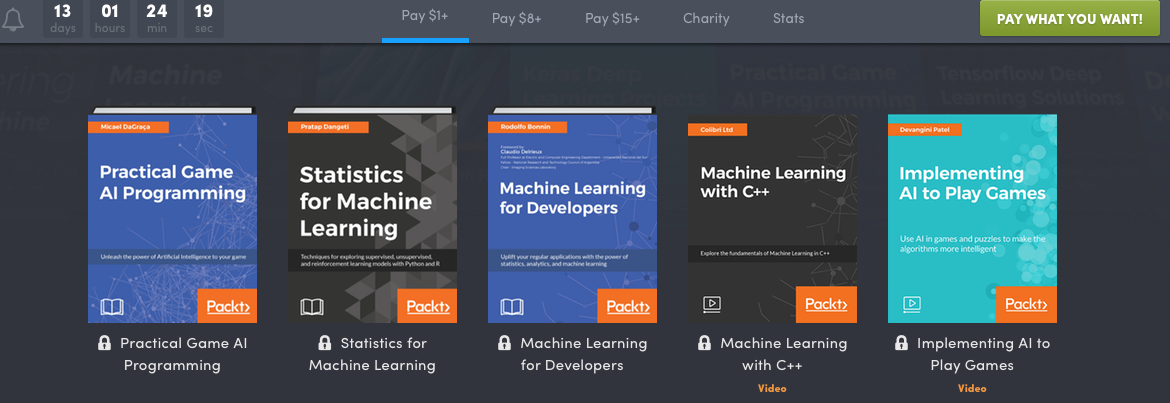Click lock icon beside Practical Game AI Programming

pyautogui.click(x=104, y=343)
